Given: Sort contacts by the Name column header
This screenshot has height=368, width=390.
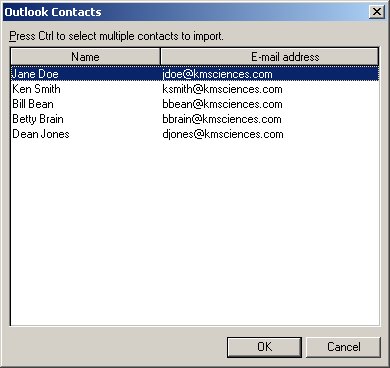Looking at the screenshot, I should coord(85,57).
